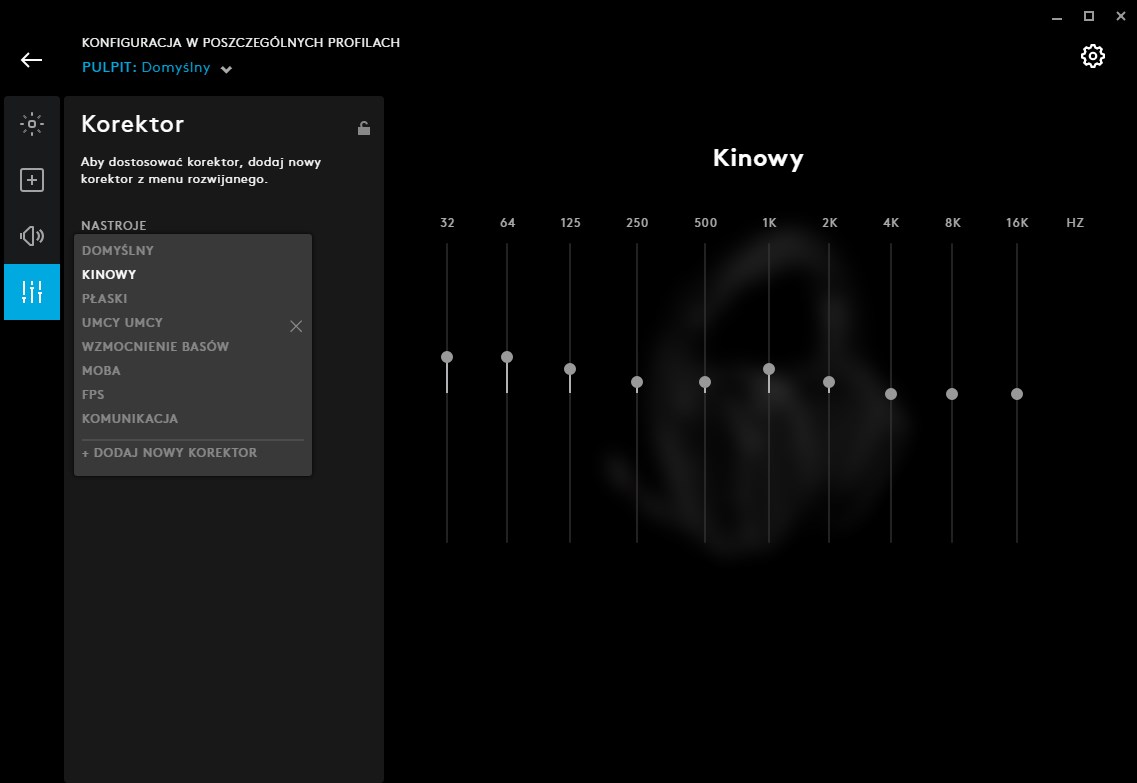Click the 16K band slider handle

click(x=1017, y=394)
